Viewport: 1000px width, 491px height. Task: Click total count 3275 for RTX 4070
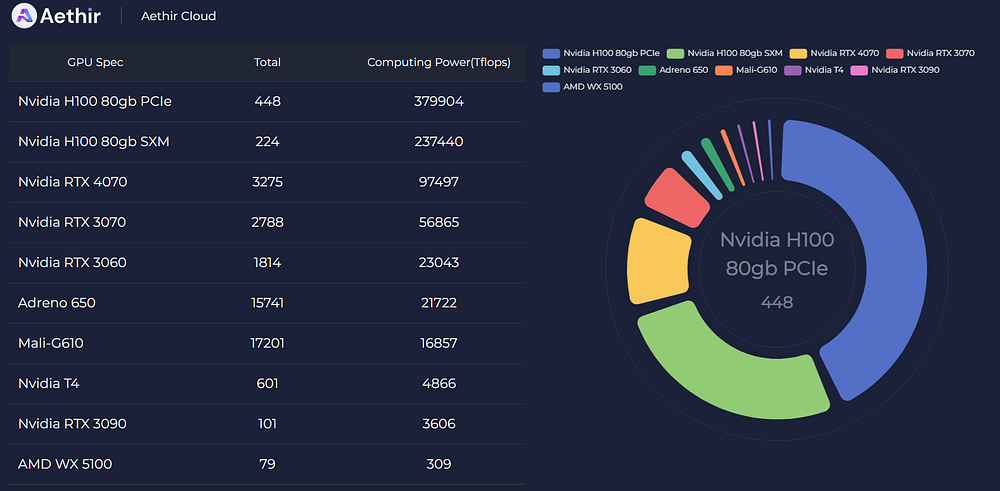pos(267,182)
